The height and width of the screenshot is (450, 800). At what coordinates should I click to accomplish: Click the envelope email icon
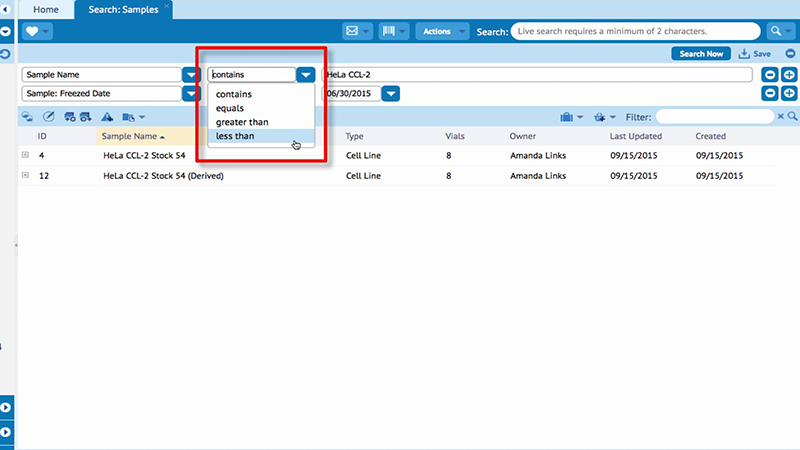click(x=353, y=32)
